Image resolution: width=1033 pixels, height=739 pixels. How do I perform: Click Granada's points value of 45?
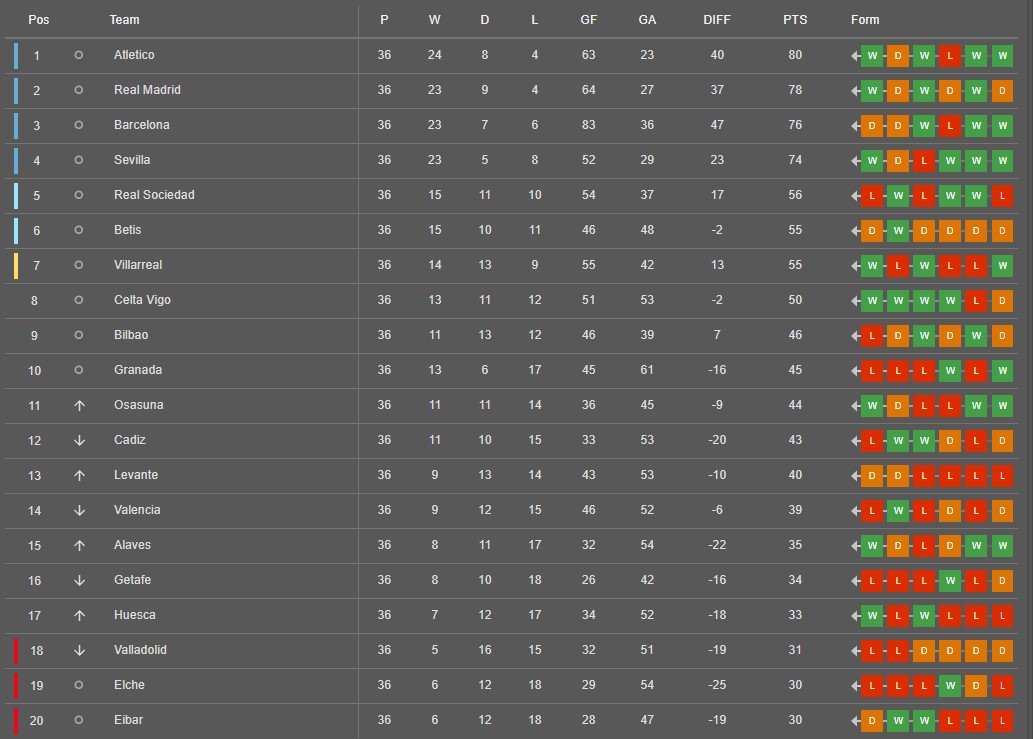click(795, 370)
